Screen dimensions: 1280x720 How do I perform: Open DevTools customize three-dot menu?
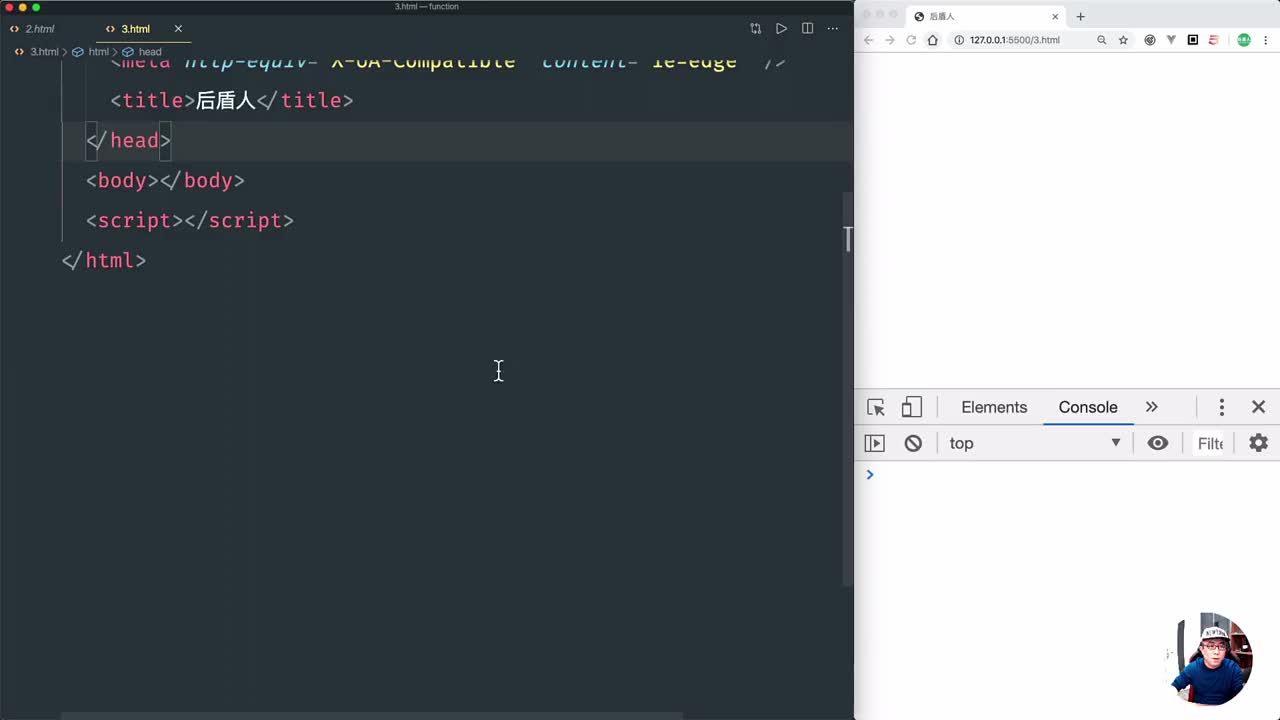(x=1221, y=407)
